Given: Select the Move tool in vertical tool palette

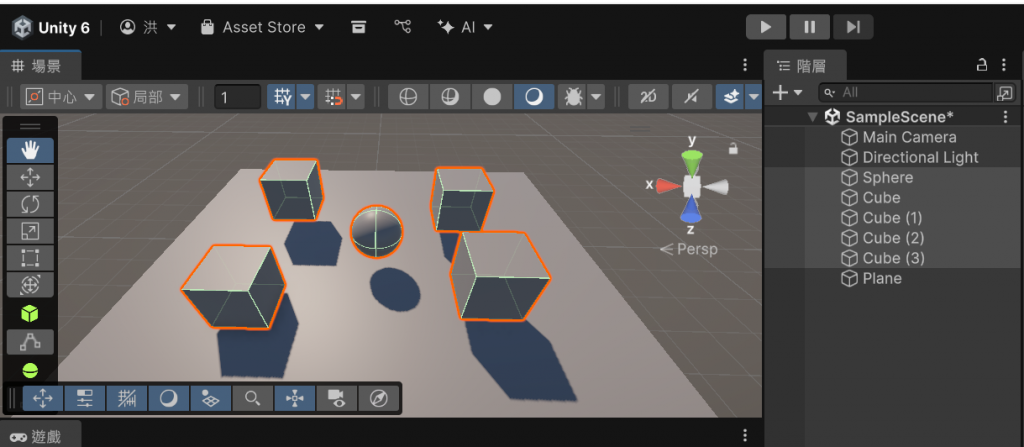Looking at the screenshot, I should (x=30, y=177).
